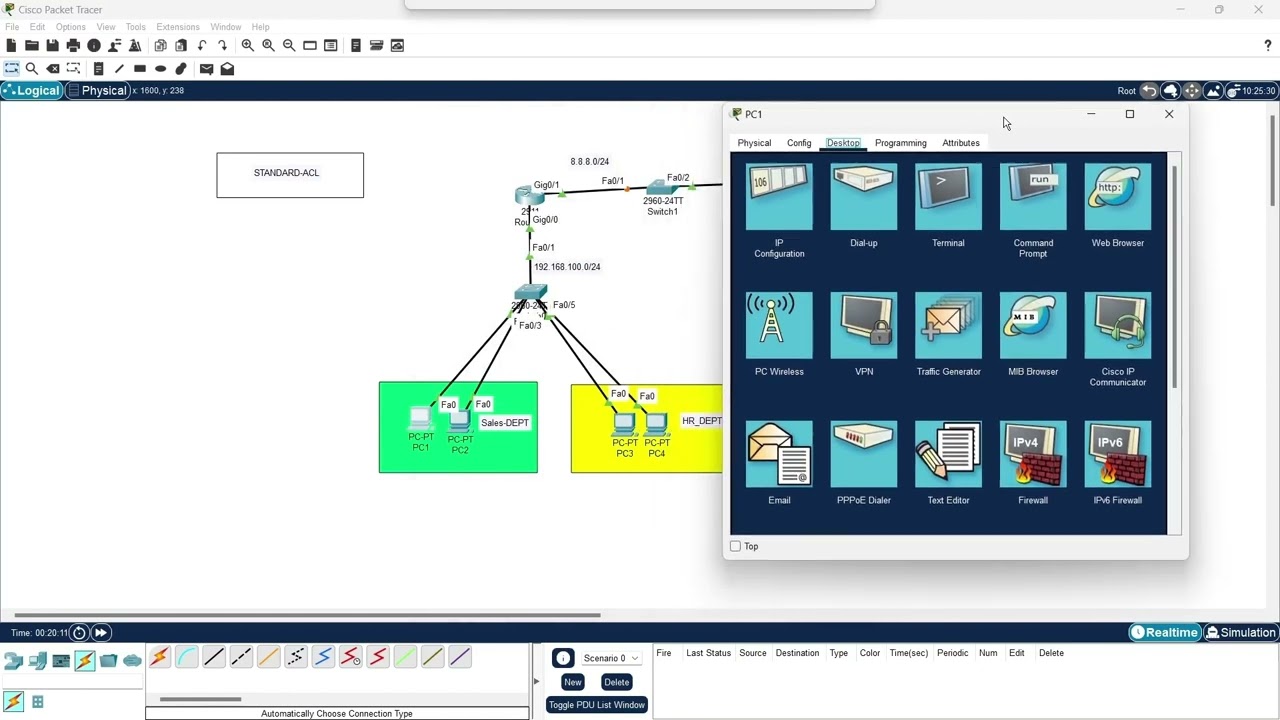Click the Add Complex PDU open envelope icon
1280x720 pixels.
[x=227, y=69]
